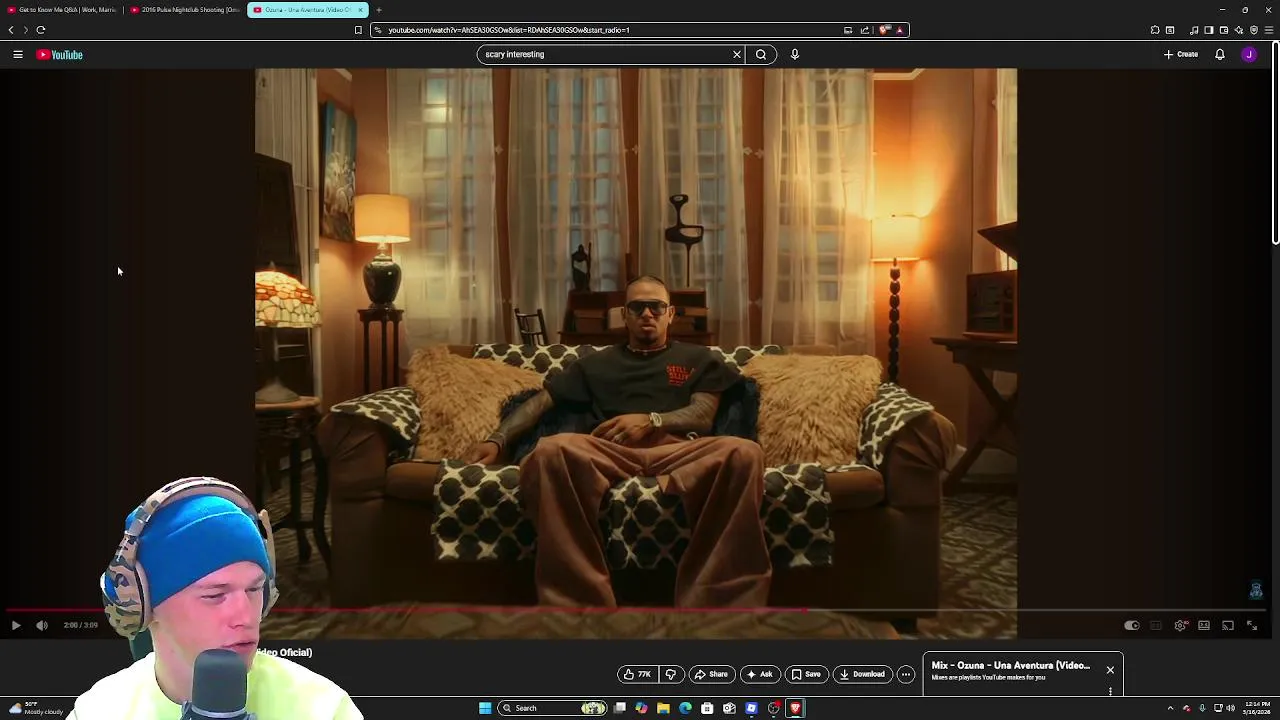
Task: Toggle the autoplay switch
Action: (1131, 626)
